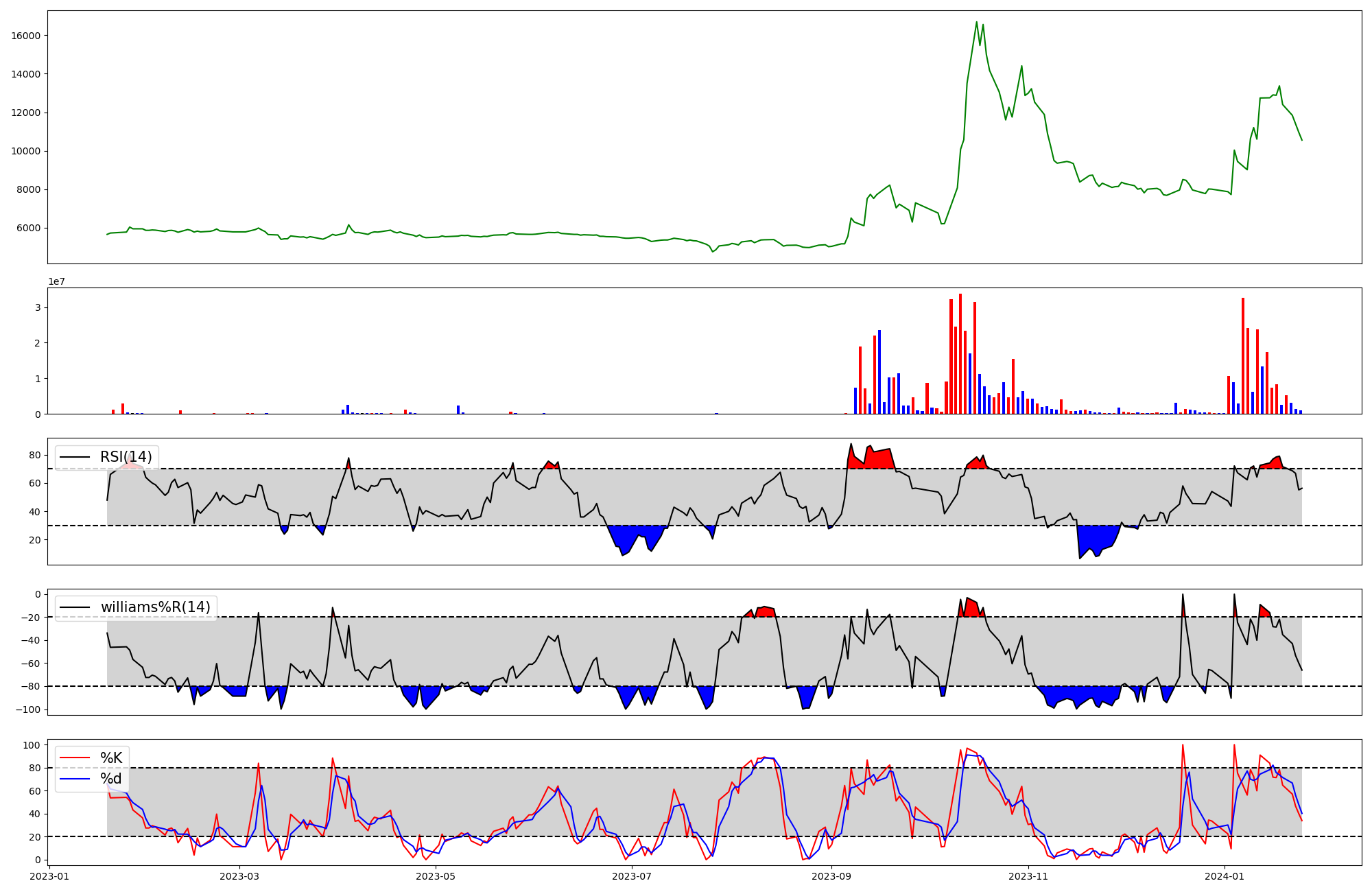1372x892 pixels.
Task: Click the tallest red volume bar in January 2024
Action: (1243, 355)
